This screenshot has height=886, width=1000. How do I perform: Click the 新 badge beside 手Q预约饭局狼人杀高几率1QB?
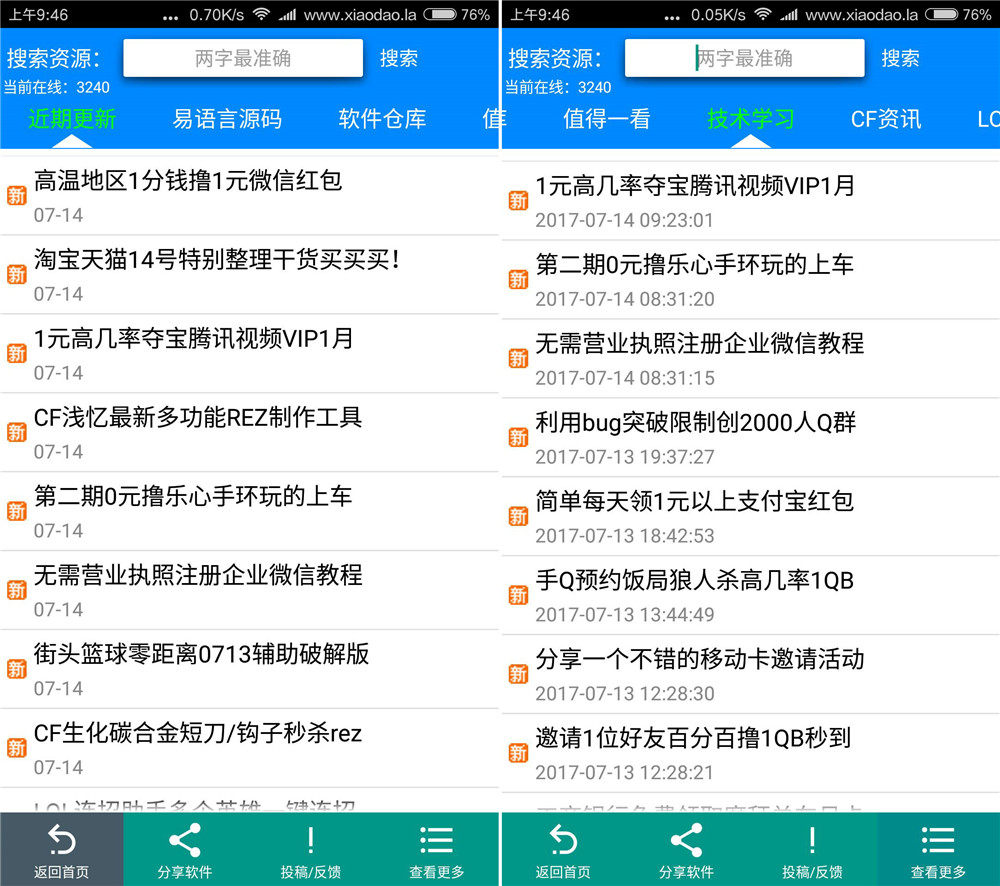click(518, 596)
